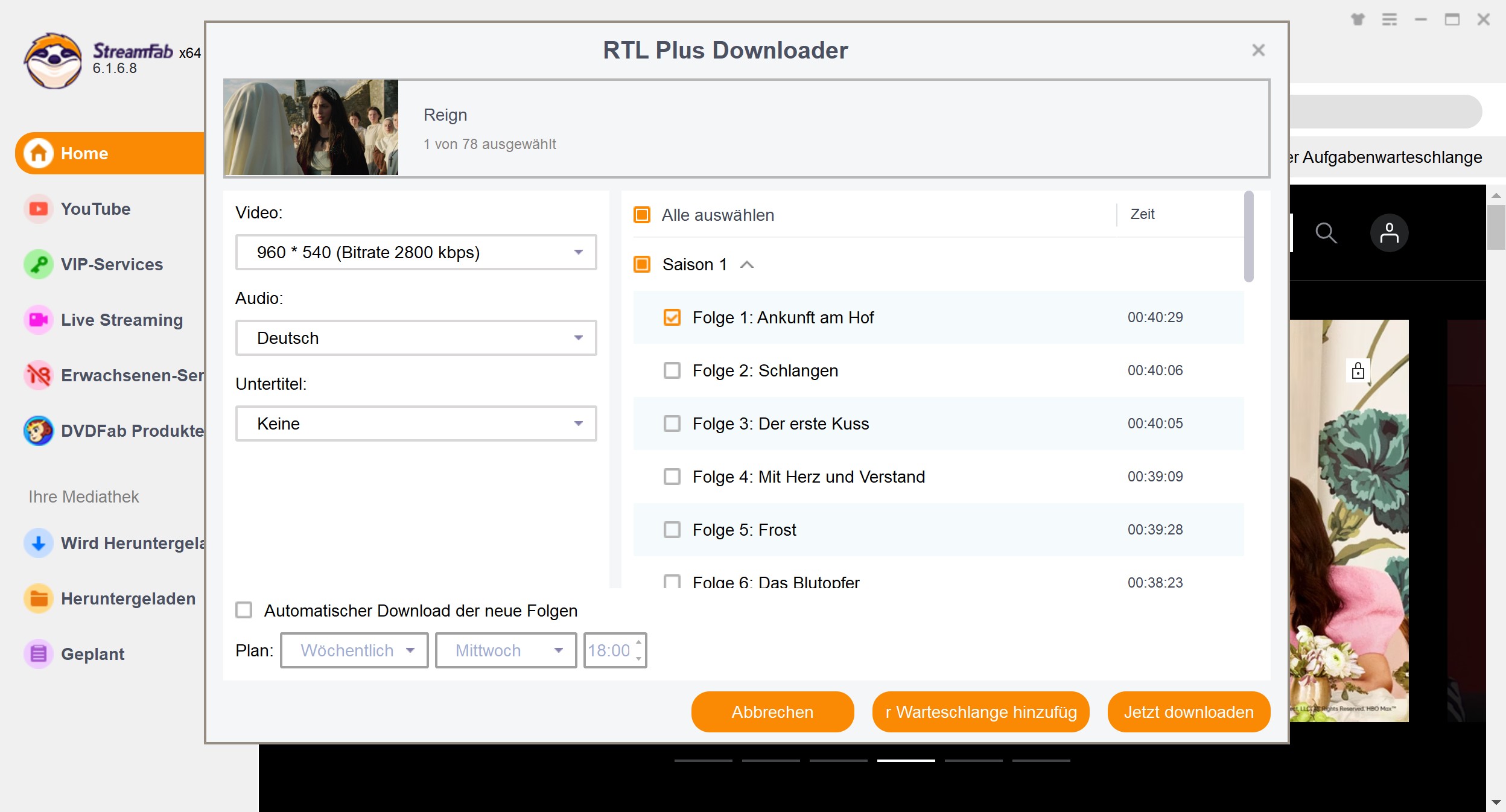Toggle the Alle auswählen checkbox

642,215
